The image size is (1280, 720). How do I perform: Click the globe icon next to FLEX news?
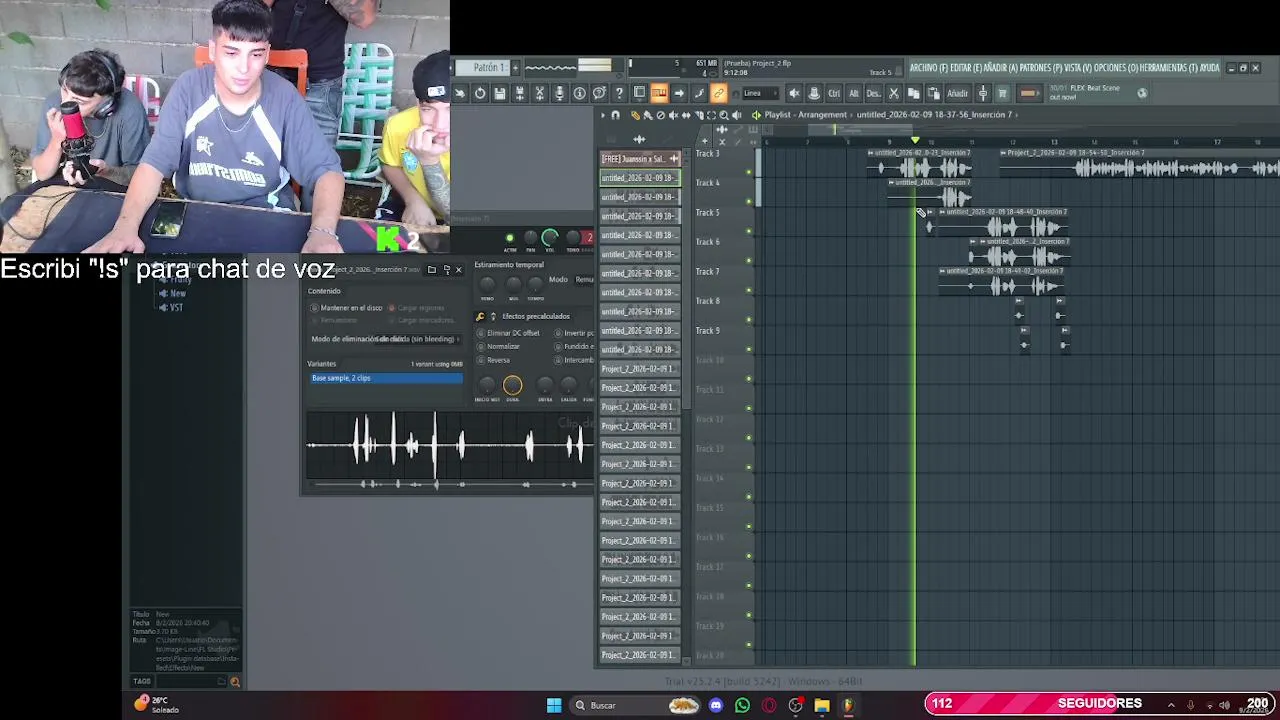click(1142, 93)
